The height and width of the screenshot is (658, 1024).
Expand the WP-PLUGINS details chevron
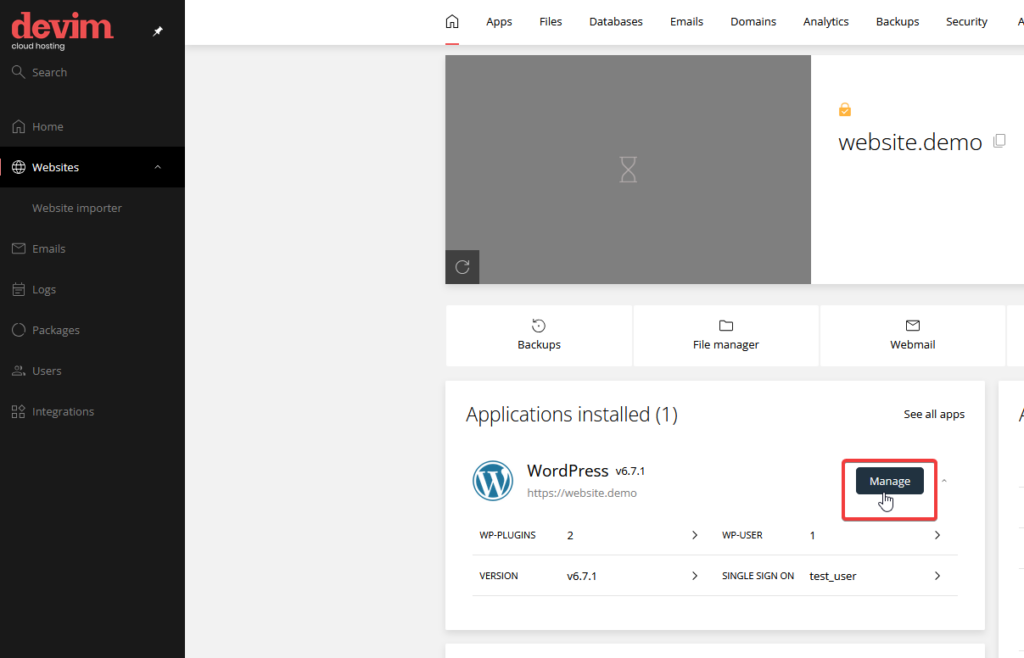pos(694,535)
